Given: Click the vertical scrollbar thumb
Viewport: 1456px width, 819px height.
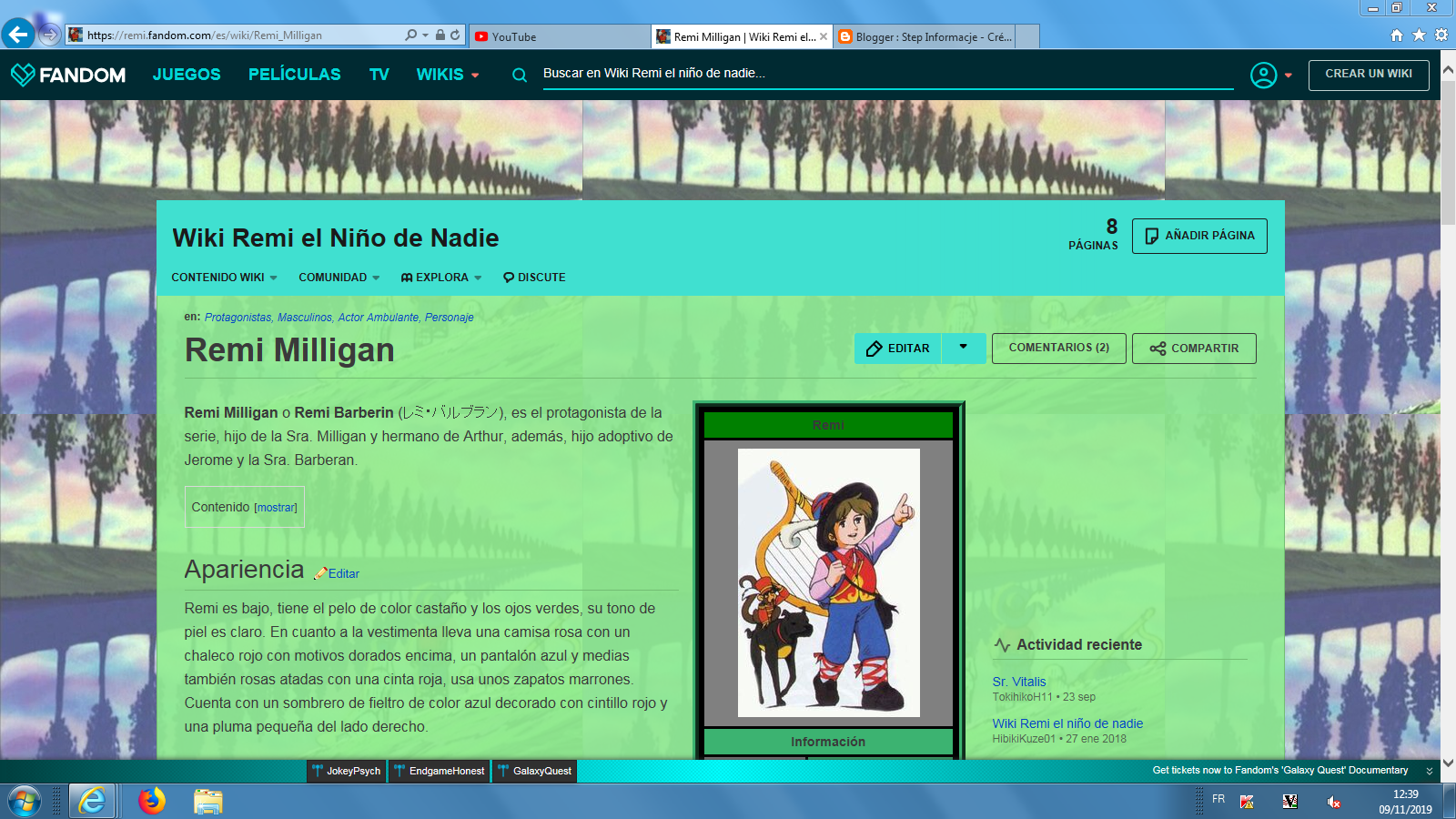Looking at the screenshot, I should click(1448, 153).
